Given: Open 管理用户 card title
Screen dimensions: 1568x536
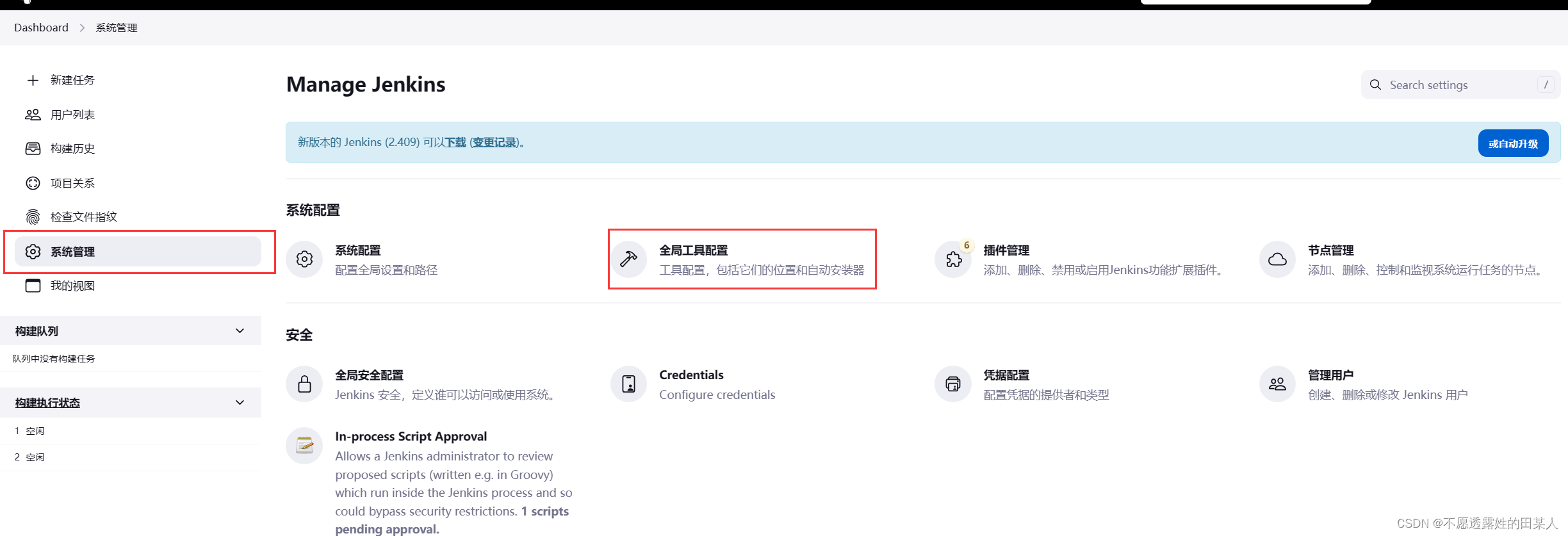Looking at the screenshot, I should (x=1330, y=375).
